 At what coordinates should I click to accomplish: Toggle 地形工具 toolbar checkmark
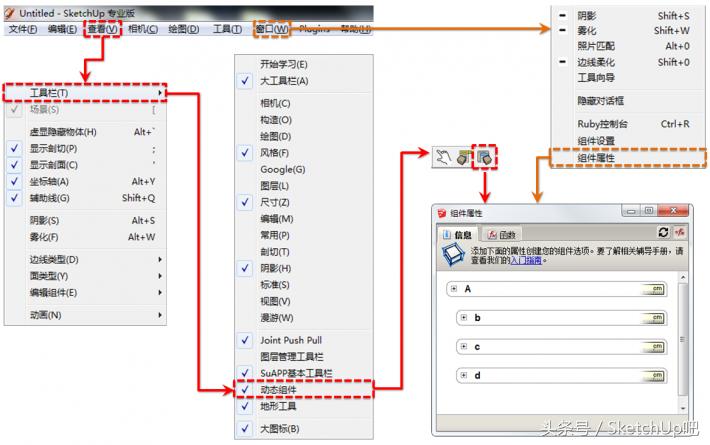pyautogui.click(x=245, y=406)
